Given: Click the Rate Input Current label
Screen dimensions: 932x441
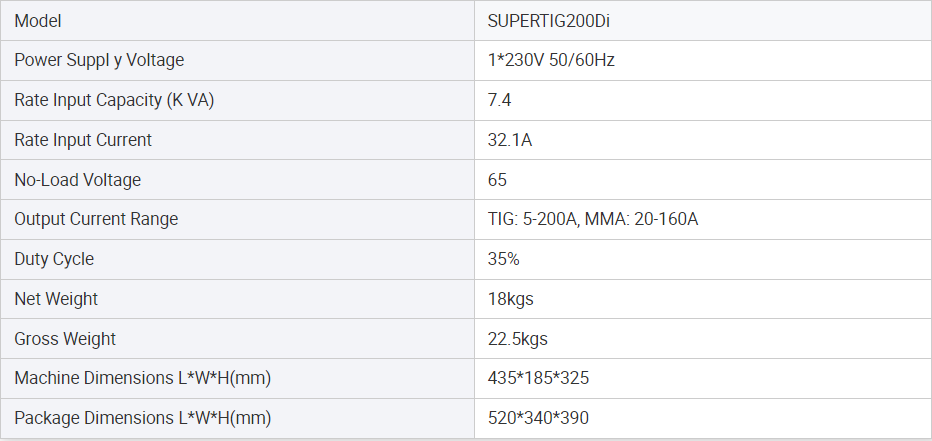Looking at the screenshot, I should [83, 140].
